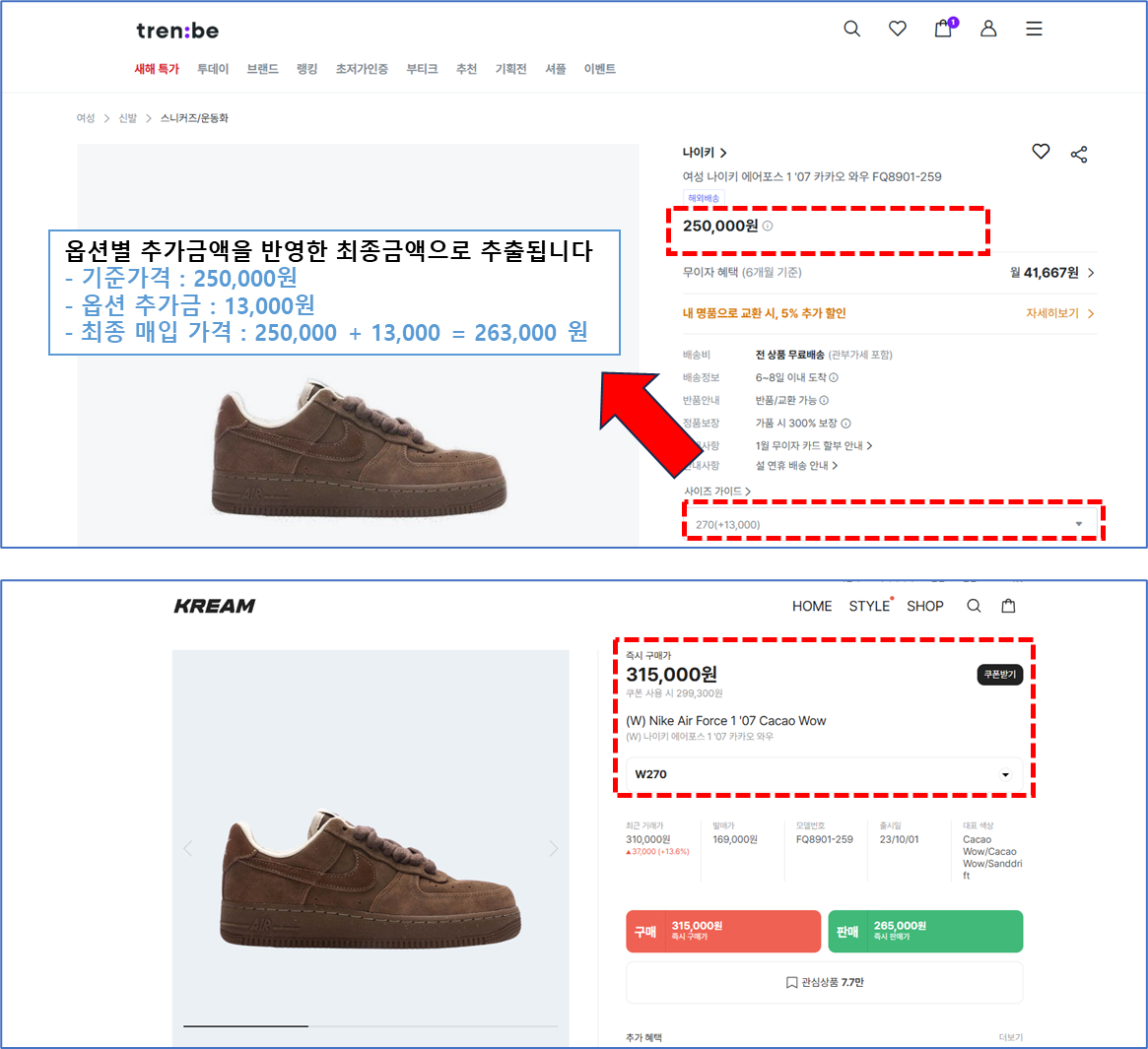Image resolution: width=1148 pixels, height=1049 pixels.
Task: Select the 기획전 menu item
Action: coord(511,69)
